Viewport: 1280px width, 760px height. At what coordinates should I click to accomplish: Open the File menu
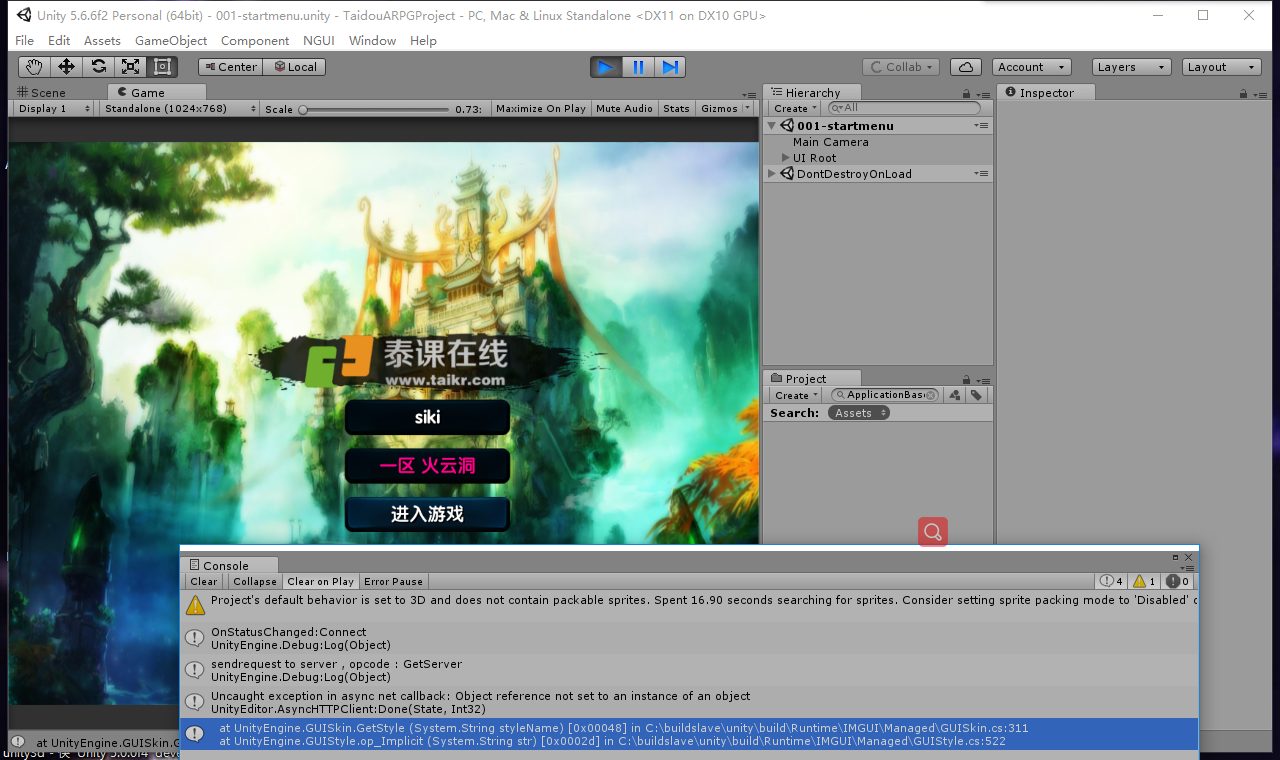[25, 40]
